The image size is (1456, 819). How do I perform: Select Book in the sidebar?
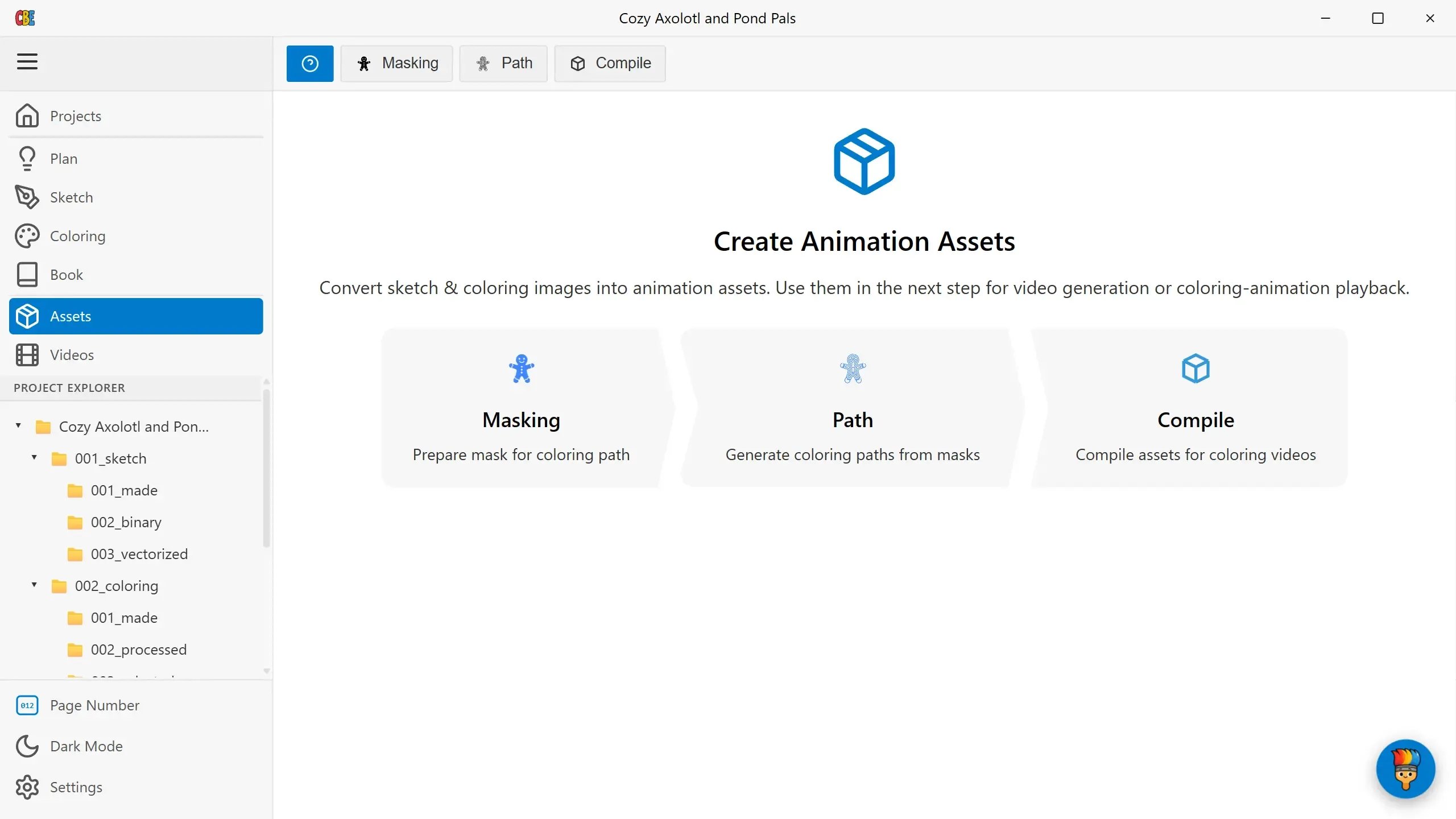(136, 275)
